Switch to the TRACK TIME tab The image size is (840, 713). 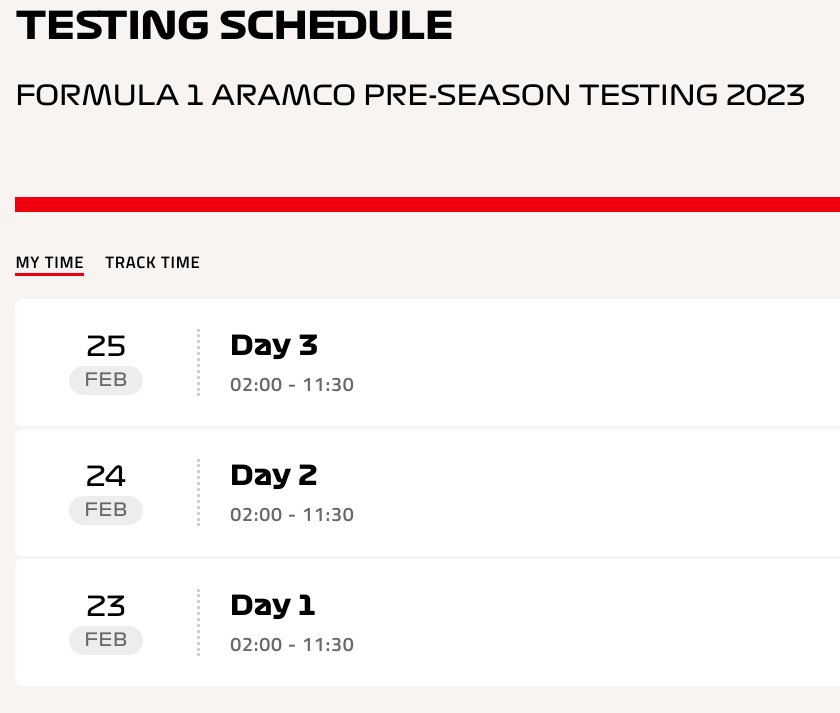pos(152,262)
